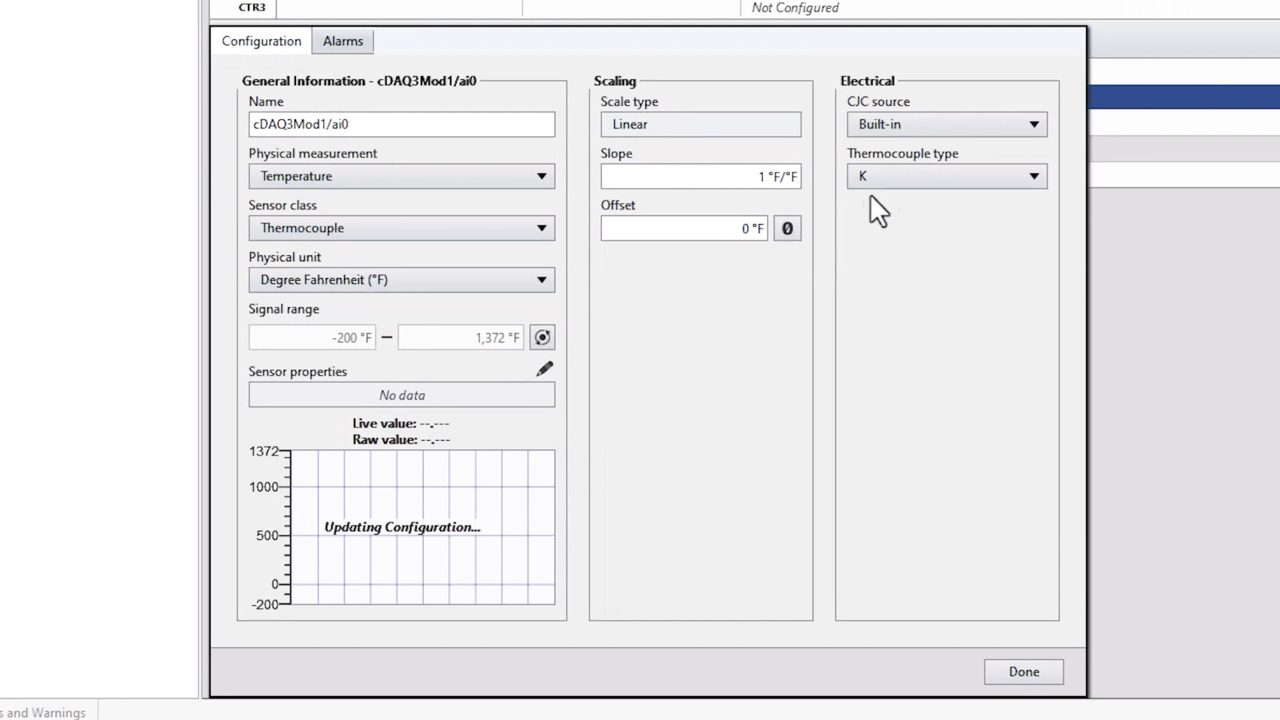The width and height of the screenshot is (1280, 720).
Task: Click the Name field containing cDAQ3Mod1/ai0
Action: click(401, 124)
